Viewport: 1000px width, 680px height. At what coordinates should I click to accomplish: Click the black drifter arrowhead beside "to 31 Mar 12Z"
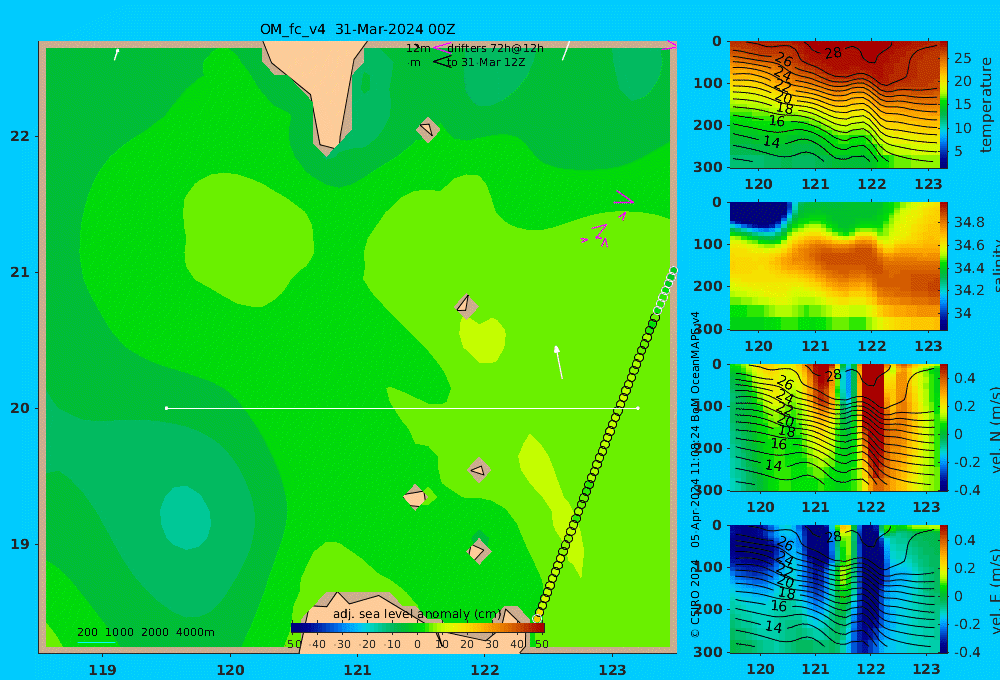click(441, 62)
